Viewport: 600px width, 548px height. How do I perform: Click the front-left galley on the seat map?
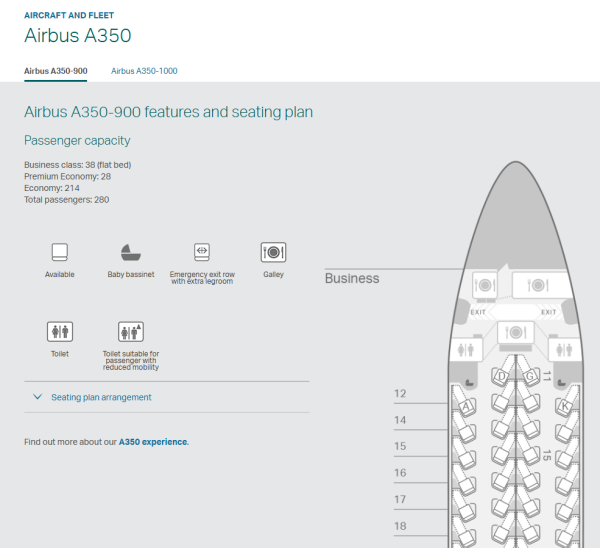[484, 286]
